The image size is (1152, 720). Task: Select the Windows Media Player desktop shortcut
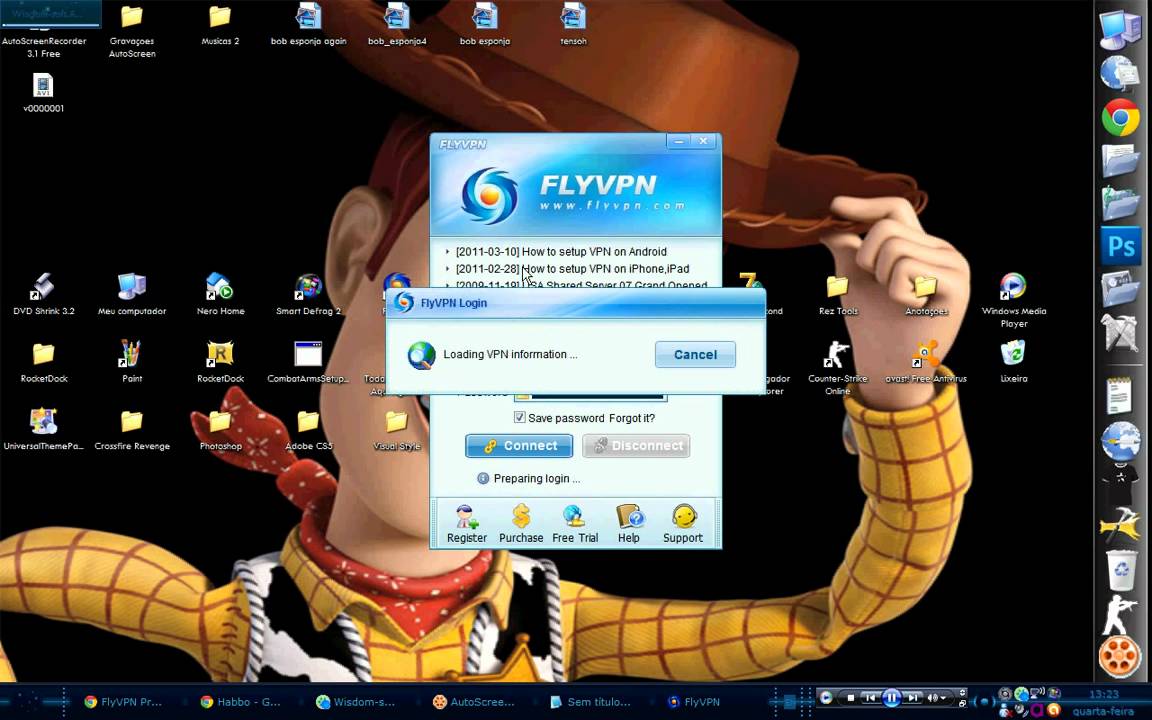(1014, 300)
